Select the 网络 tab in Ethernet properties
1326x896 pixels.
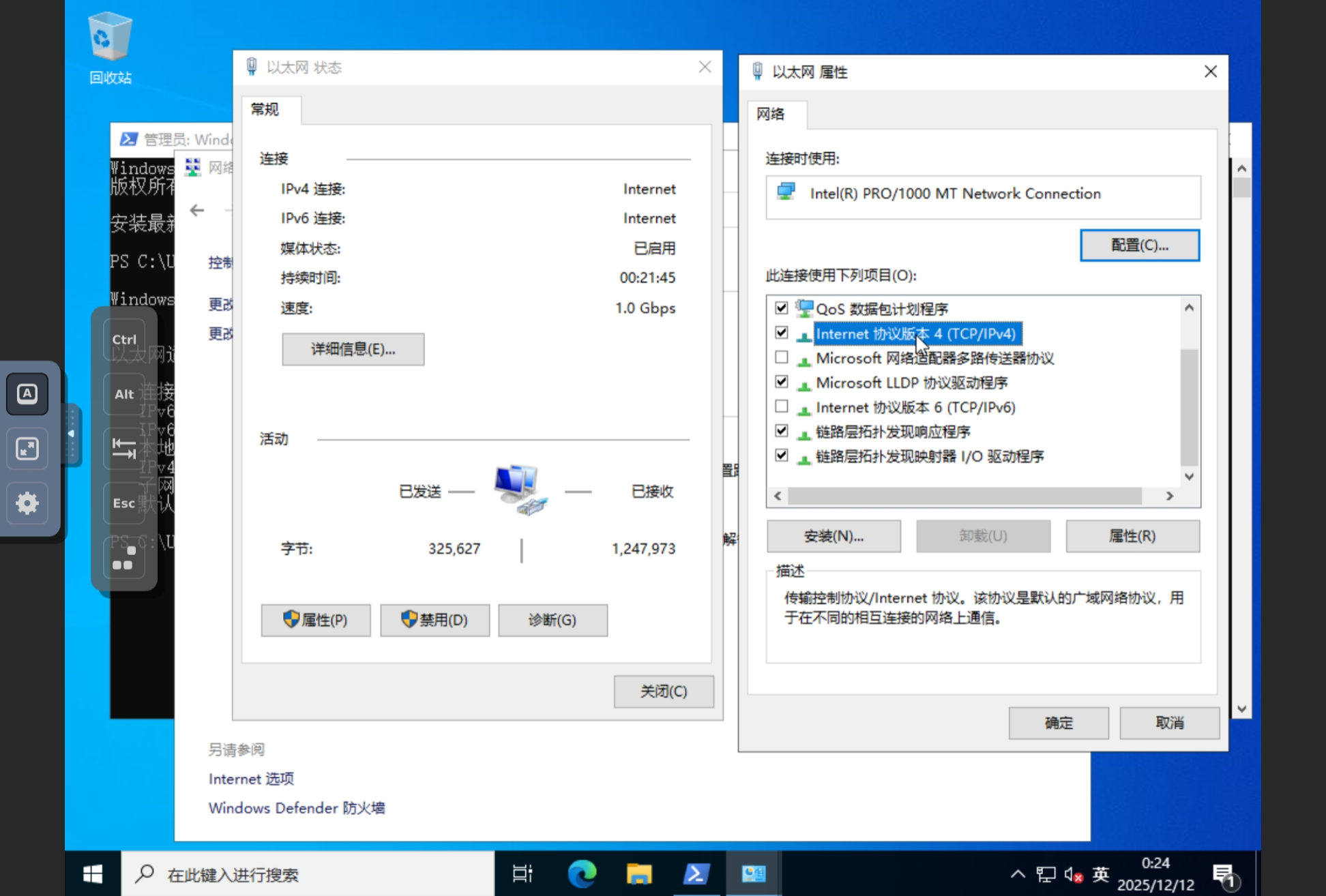pos(771,114)
